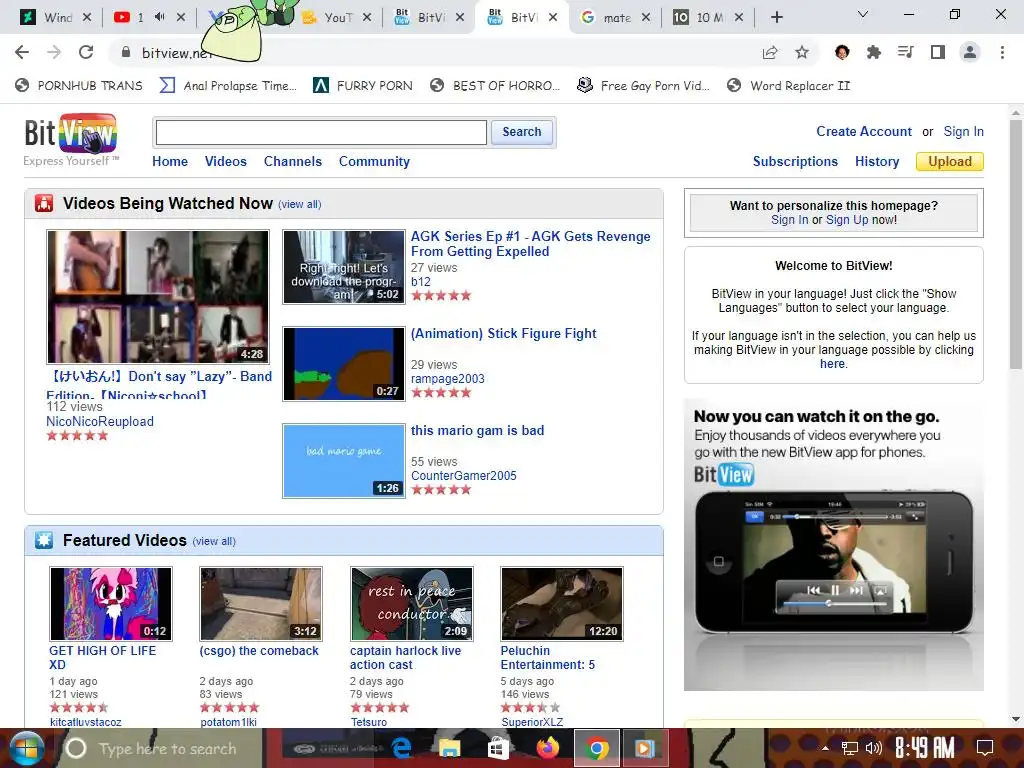Viewport: 1024px width, 768px height.
Task: Open the PORNHUB TRANS bookmark
Action: (79, 86)
